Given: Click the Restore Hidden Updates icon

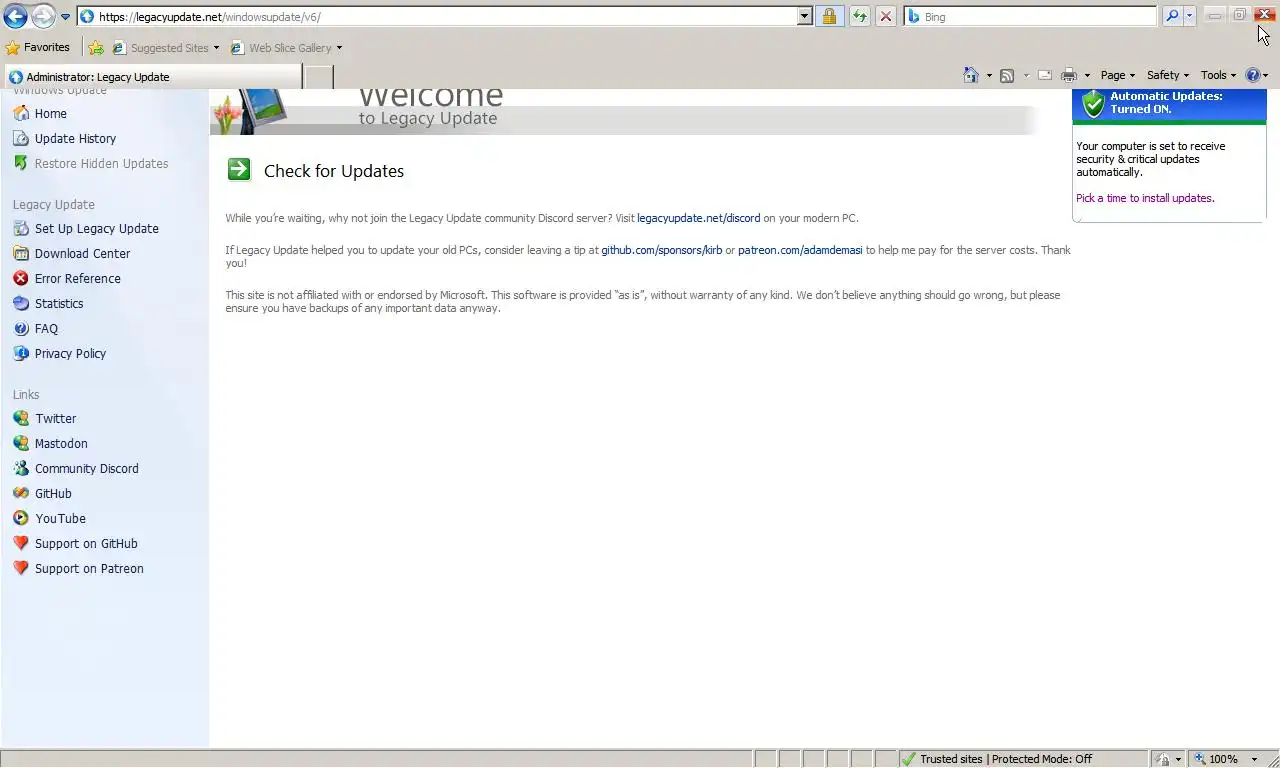Looking at the screenshot, I should pyautogui.click(x=21, y=163).
